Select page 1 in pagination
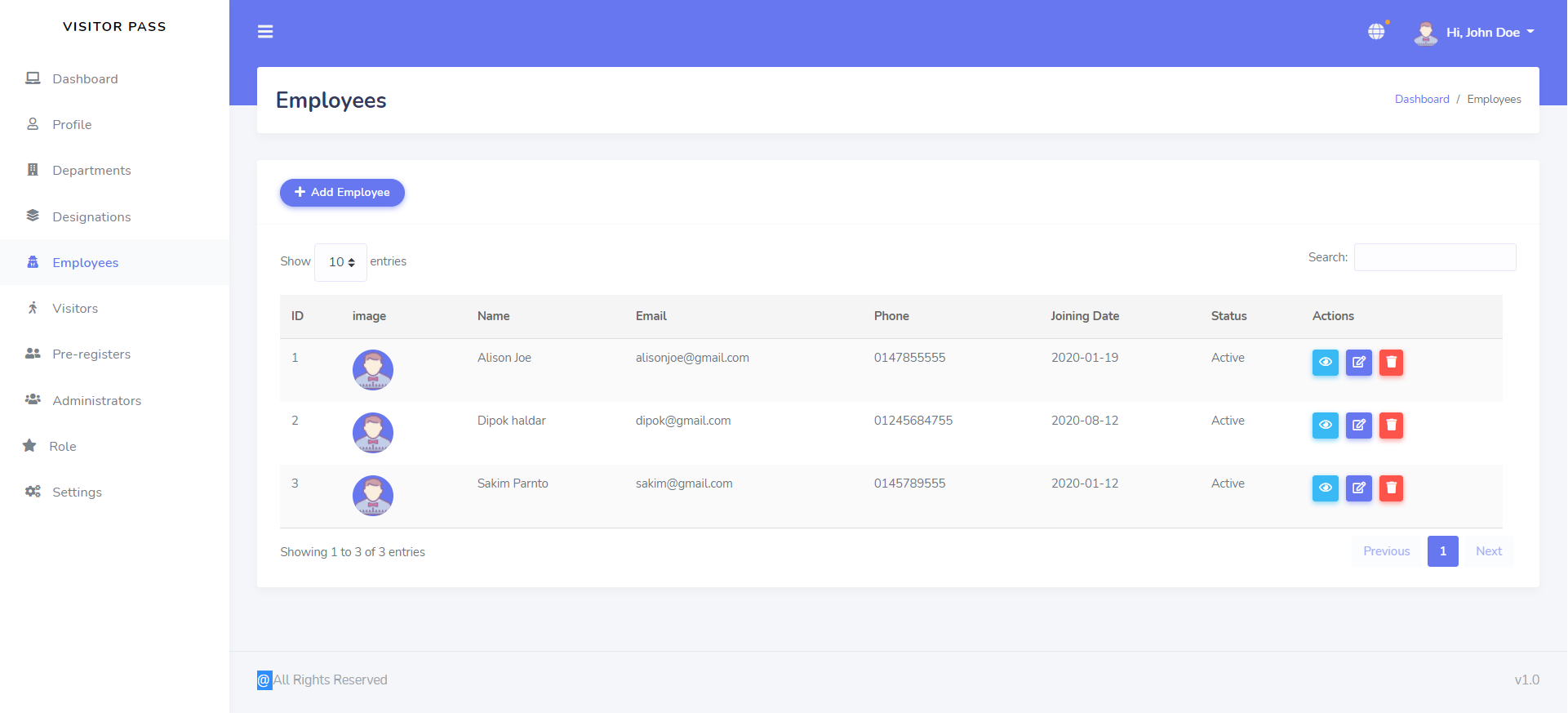Screen dimensions: 1568x713 click(x=1442, y=551)
